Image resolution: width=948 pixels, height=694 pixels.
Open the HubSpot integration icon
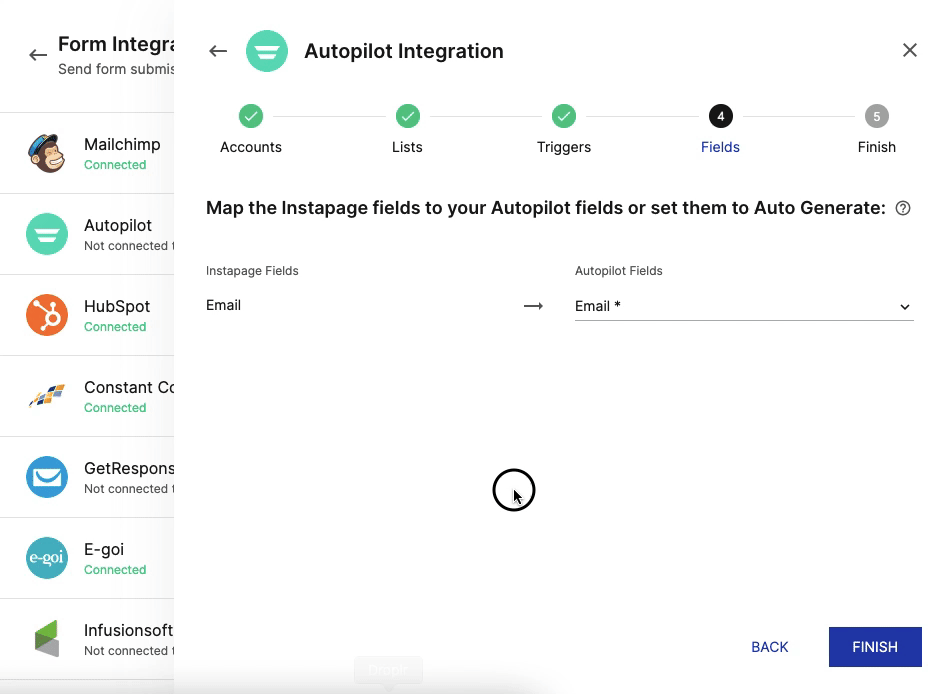tap(47, 315)
